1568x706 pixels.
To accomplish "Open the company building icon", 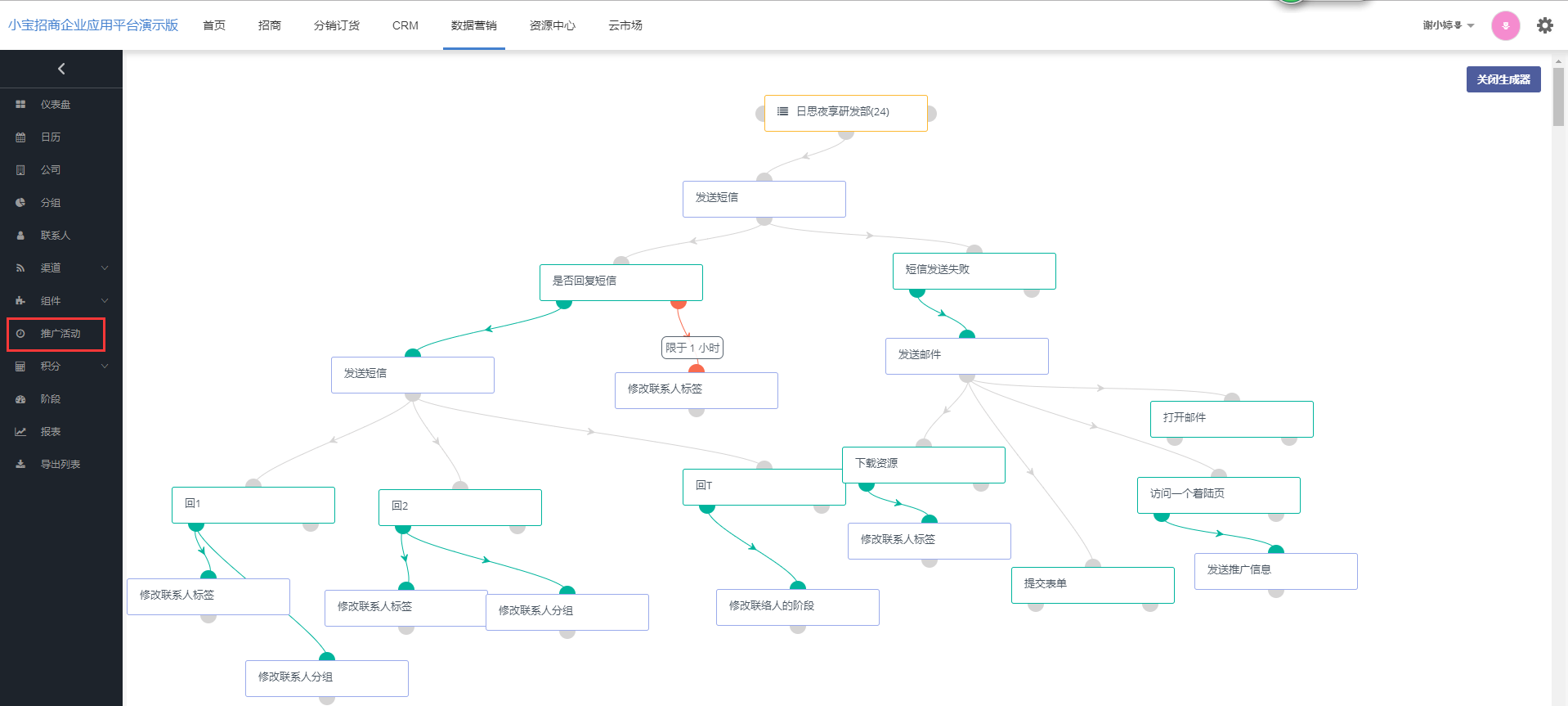I will point(20,170).
